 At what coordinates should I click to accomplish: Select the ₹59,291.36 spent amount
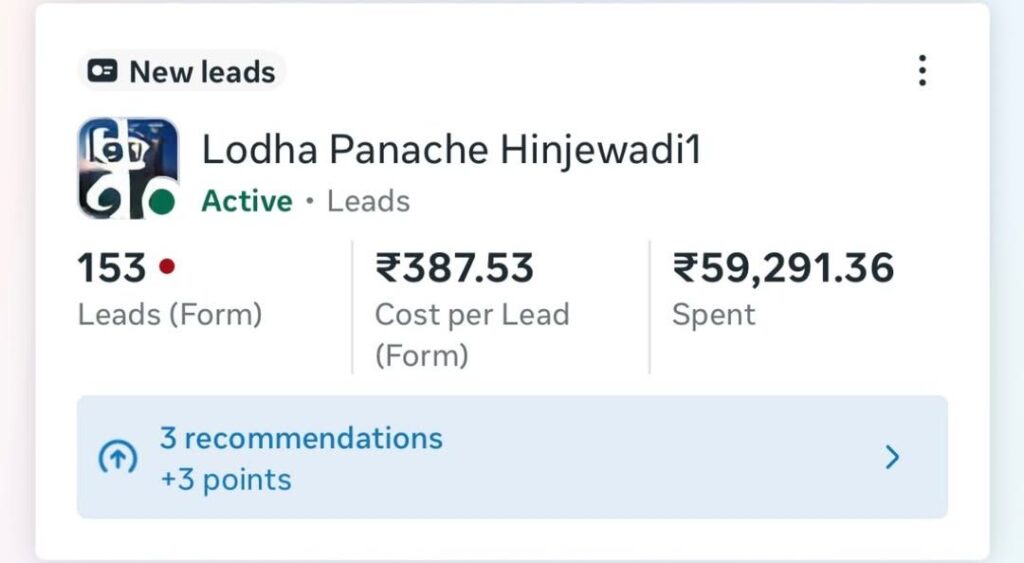click(x=783, y=268)
